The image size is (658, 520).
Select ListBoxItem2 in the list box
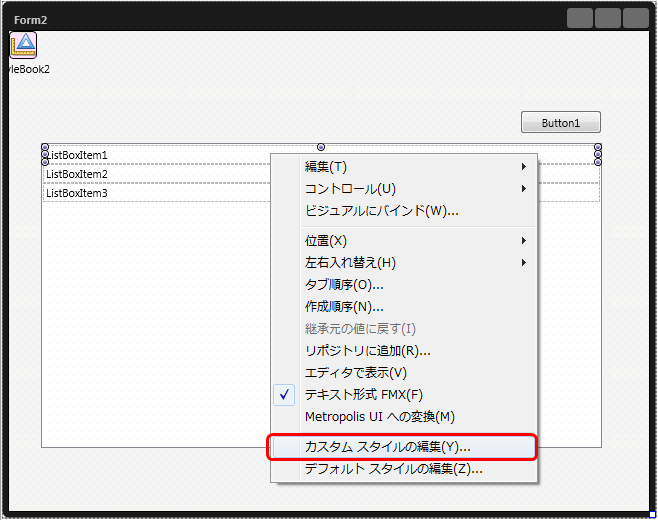click(77, 174)
